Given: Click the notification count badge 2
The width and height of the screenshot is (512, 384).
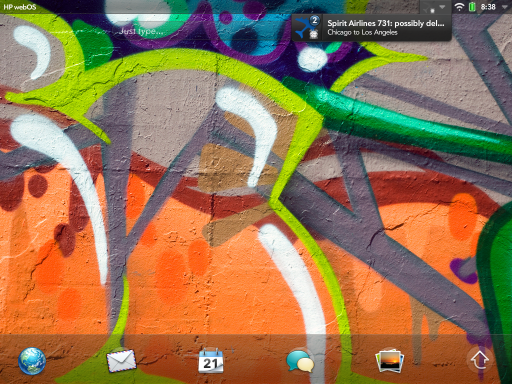Looking at the screenshot, I should pos(314,21).
